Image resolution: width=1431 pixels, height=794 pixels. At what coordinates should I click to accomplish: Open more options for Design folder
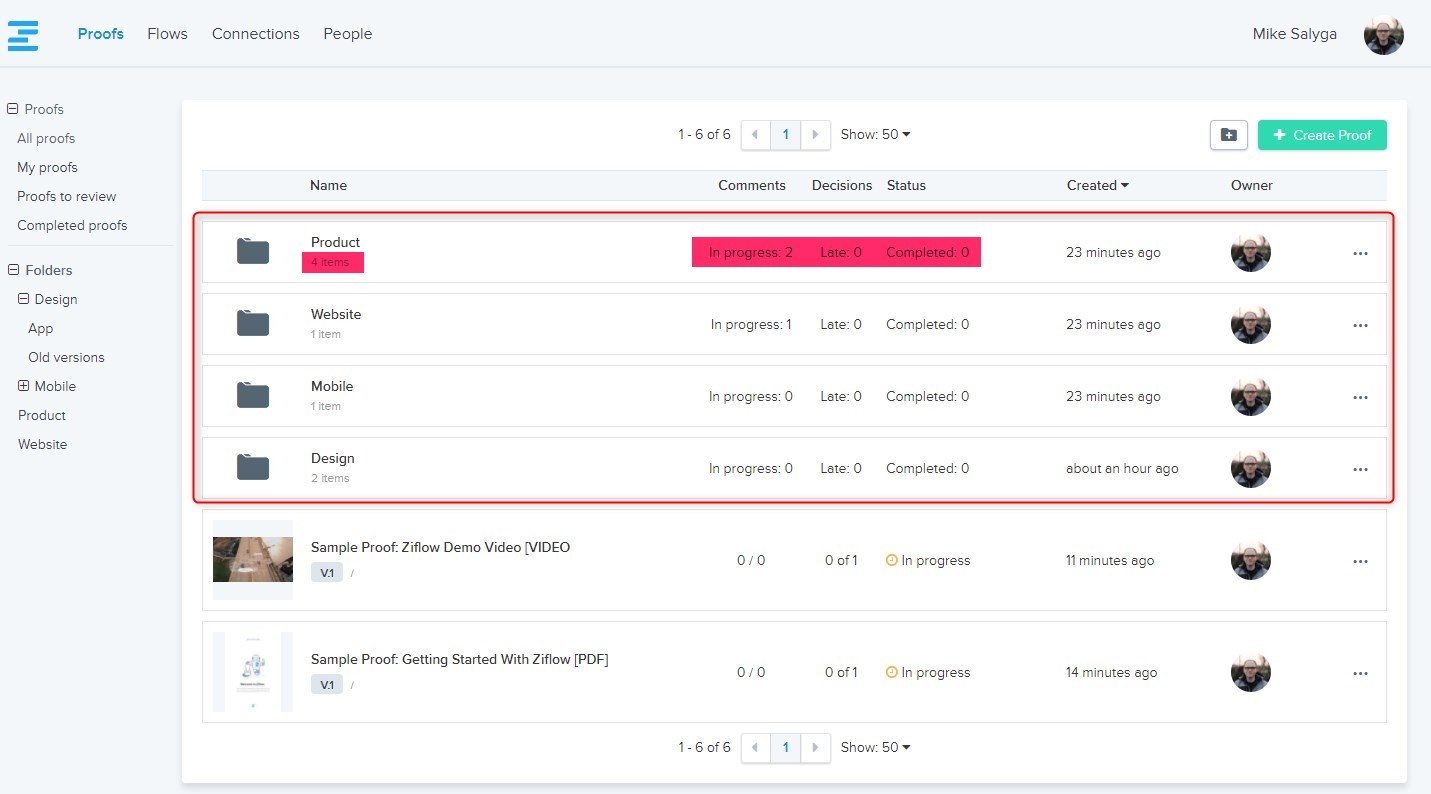pyautogui.click(x=1360, y=469)
